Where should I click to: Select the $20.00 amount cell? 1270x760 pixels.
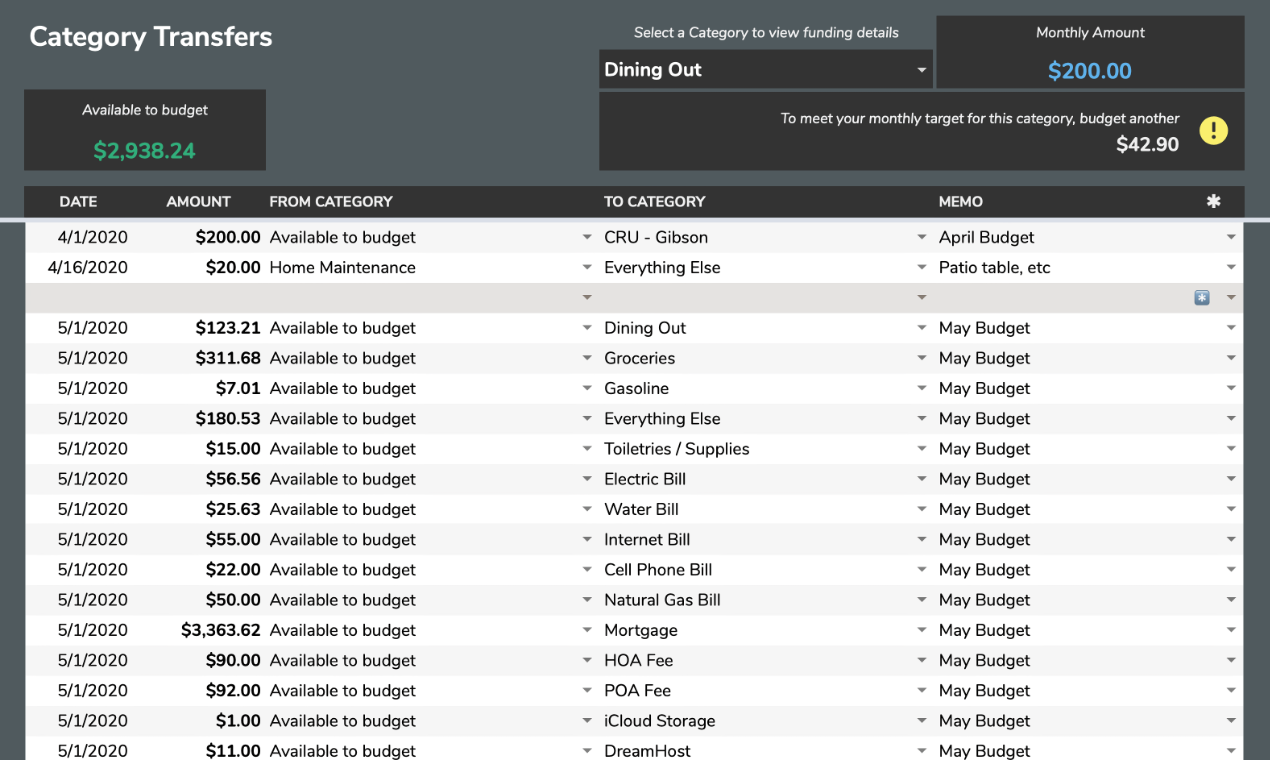click(x=233, y=268)
